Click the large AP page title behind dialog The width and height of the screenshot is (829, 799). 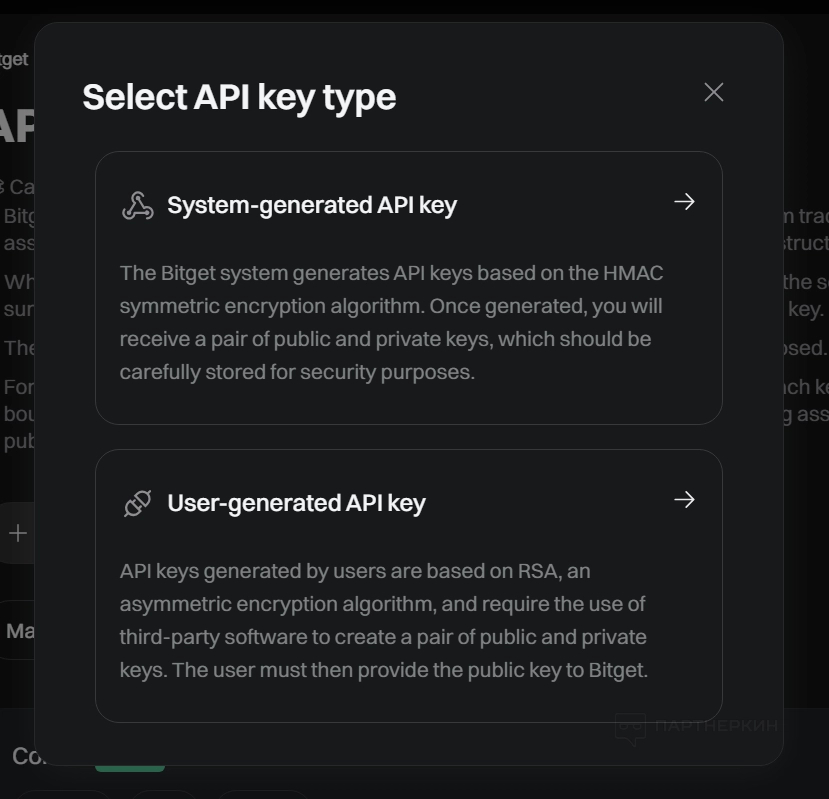click(17, 127)
